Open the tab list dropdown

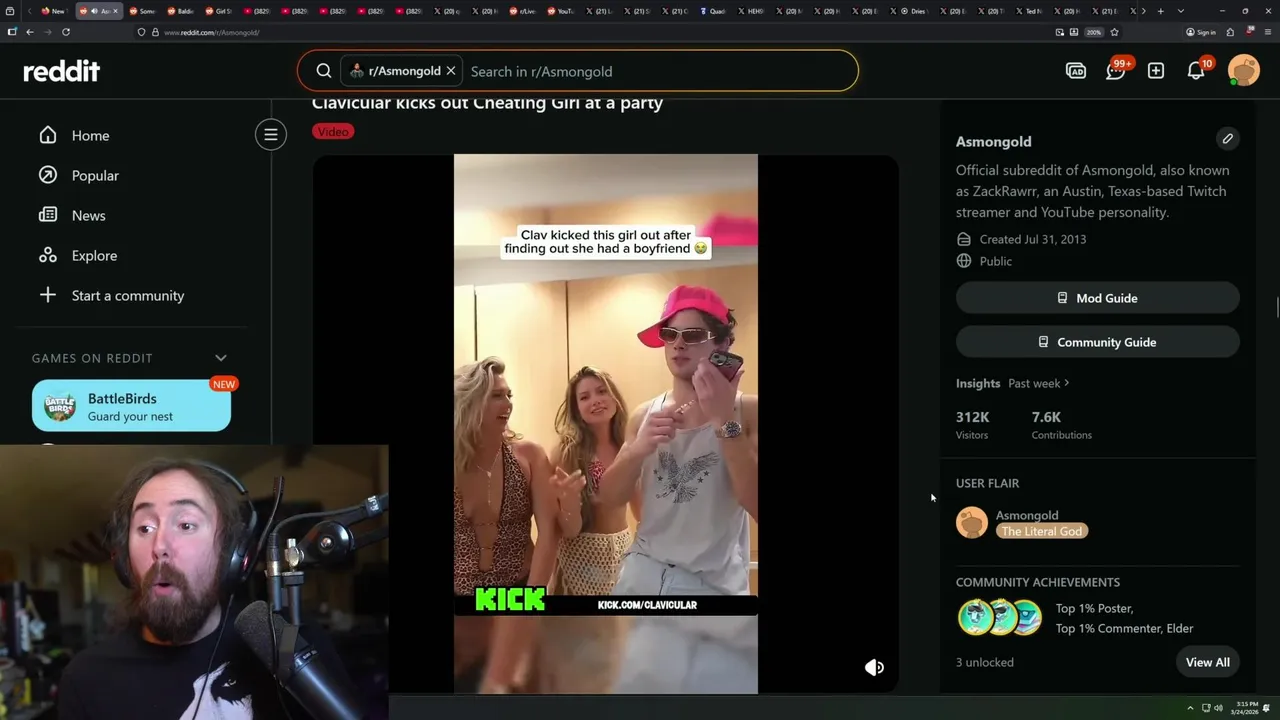pos(1181,11)
